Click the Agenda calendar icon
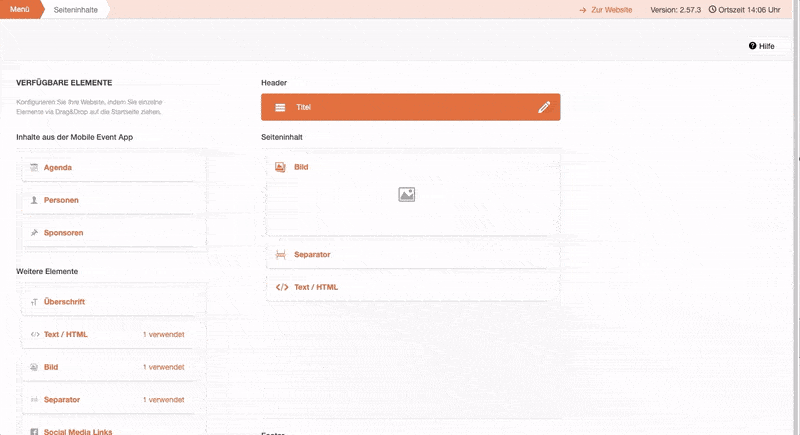This screenshot has width=800, height=435. 34,167
